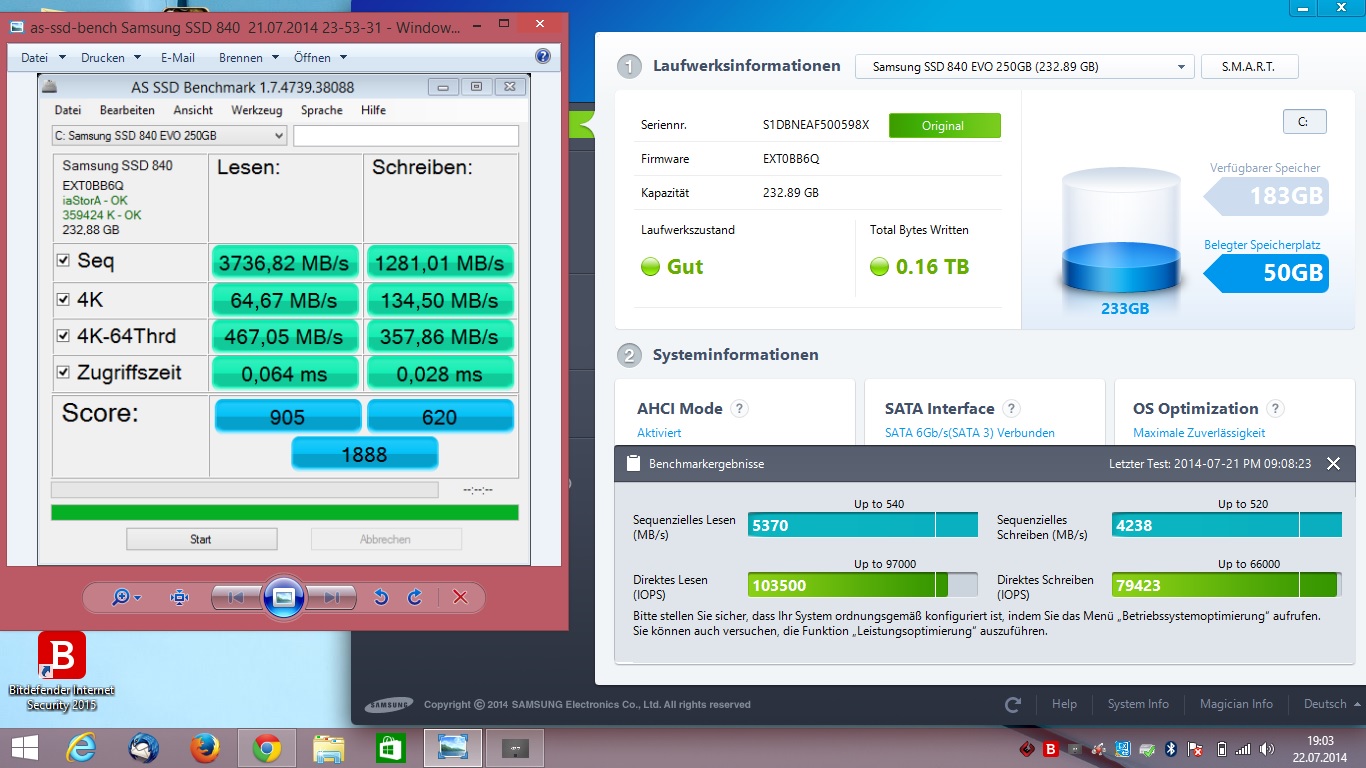Delete the image with the red X
The width and height of the screenshot is (1366, 768).
[460, 597]
